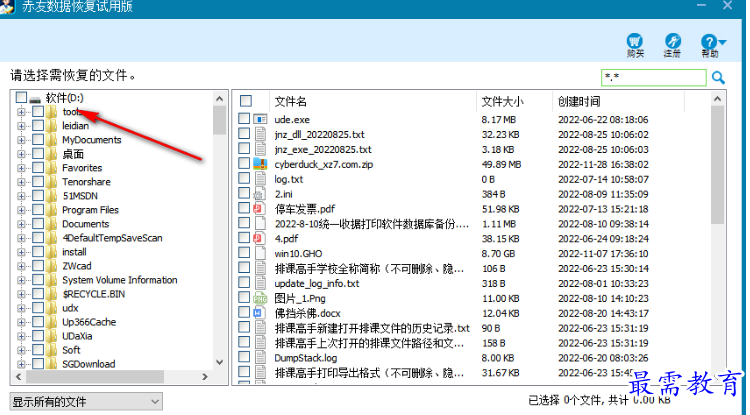
Task: Select the SGDownload folder in tree
Action: [x=88, y=364]
